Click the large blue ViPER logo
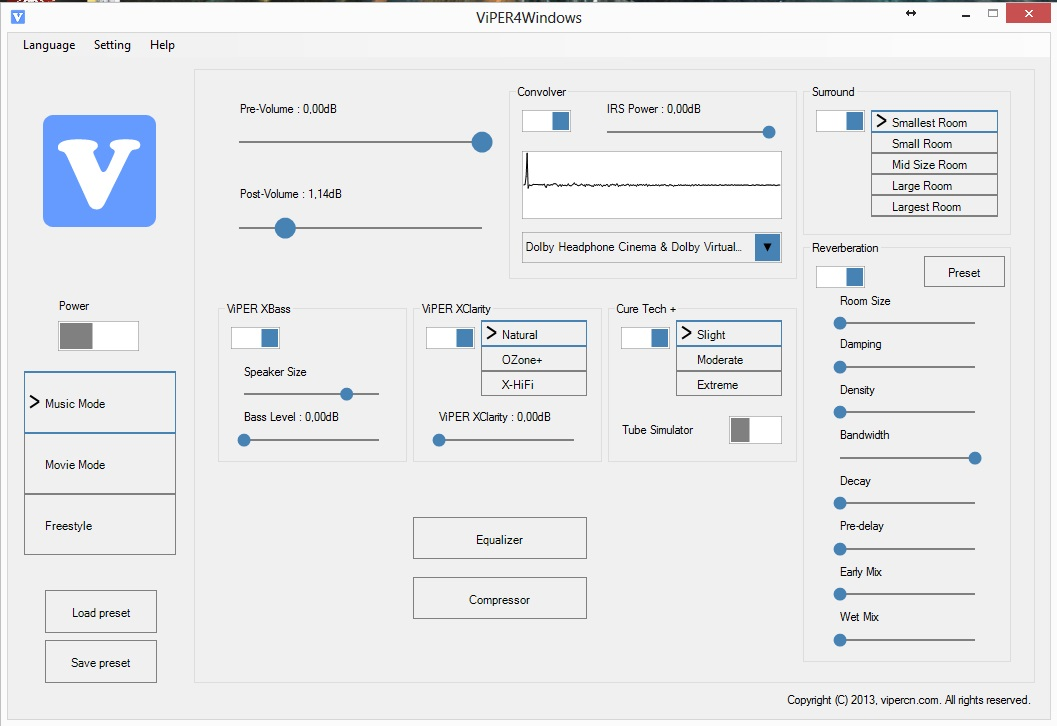1057x726 pixels. [x=100, y=171]
